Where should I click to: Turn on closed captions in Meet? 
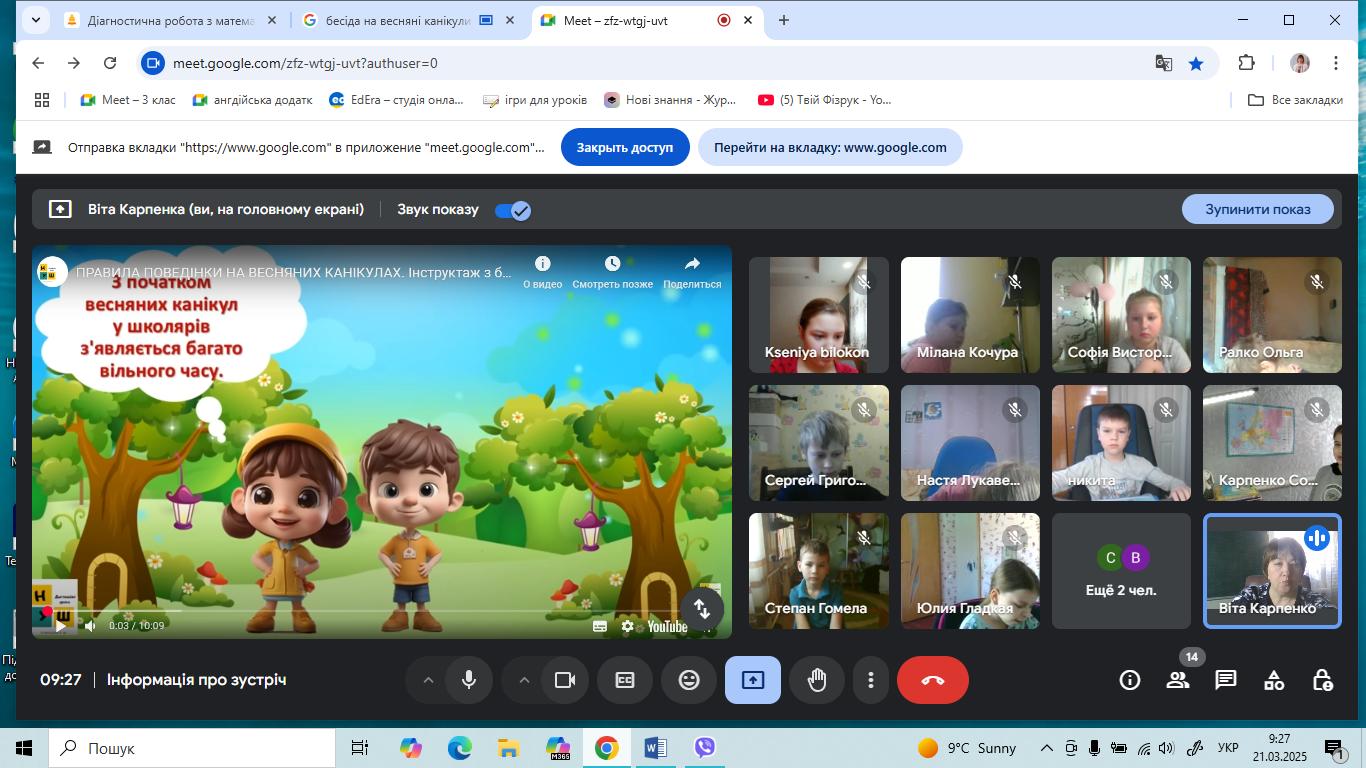625,680
